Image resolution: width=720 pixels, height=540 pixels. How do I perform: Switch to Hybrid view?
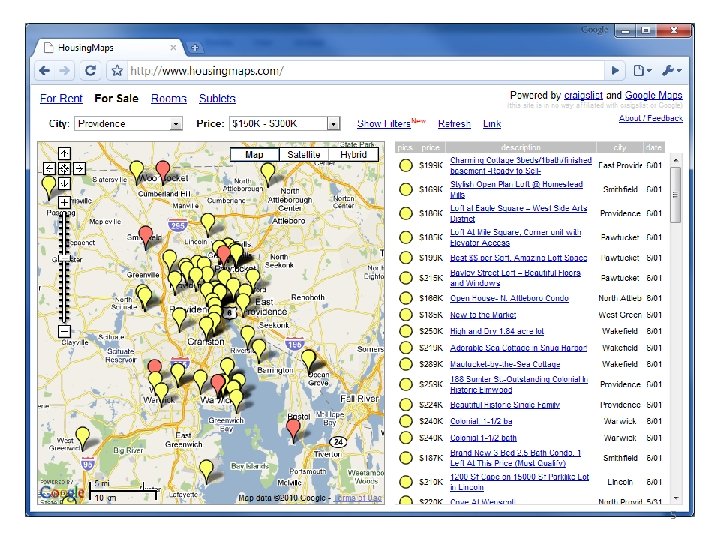coord(353,155)
